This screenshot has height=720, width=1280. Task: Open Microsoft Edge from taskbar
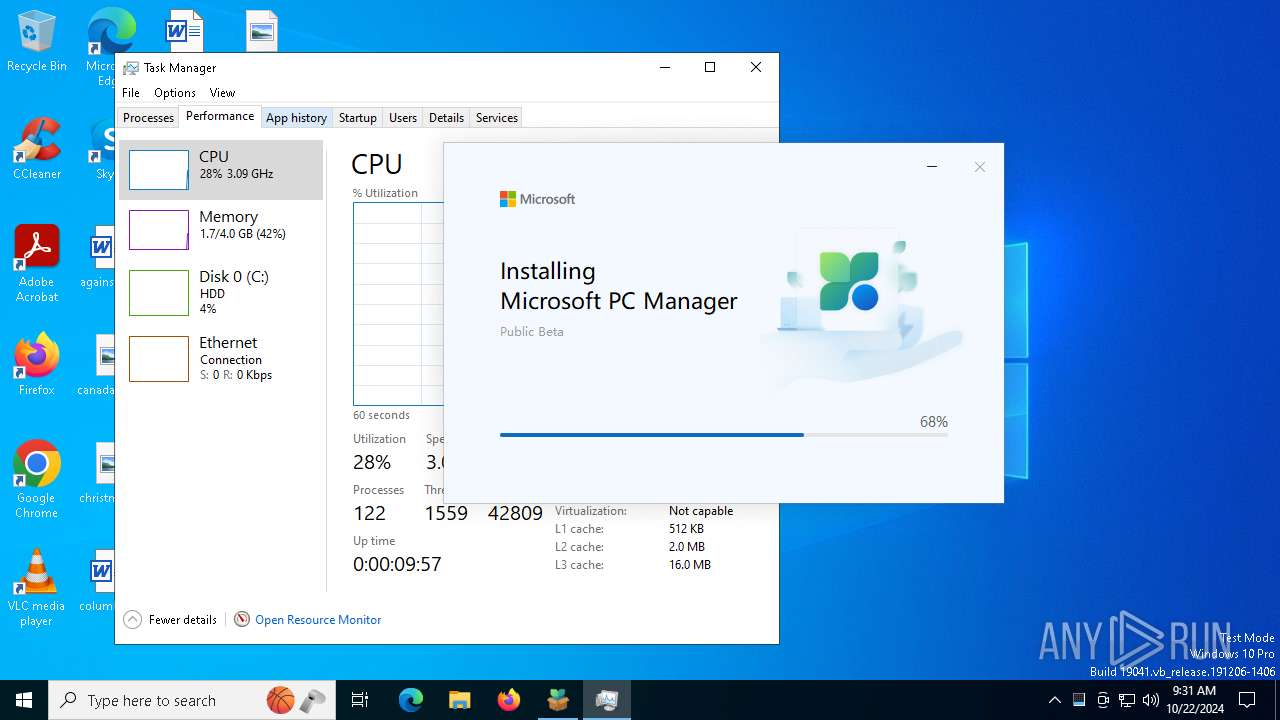411,700
